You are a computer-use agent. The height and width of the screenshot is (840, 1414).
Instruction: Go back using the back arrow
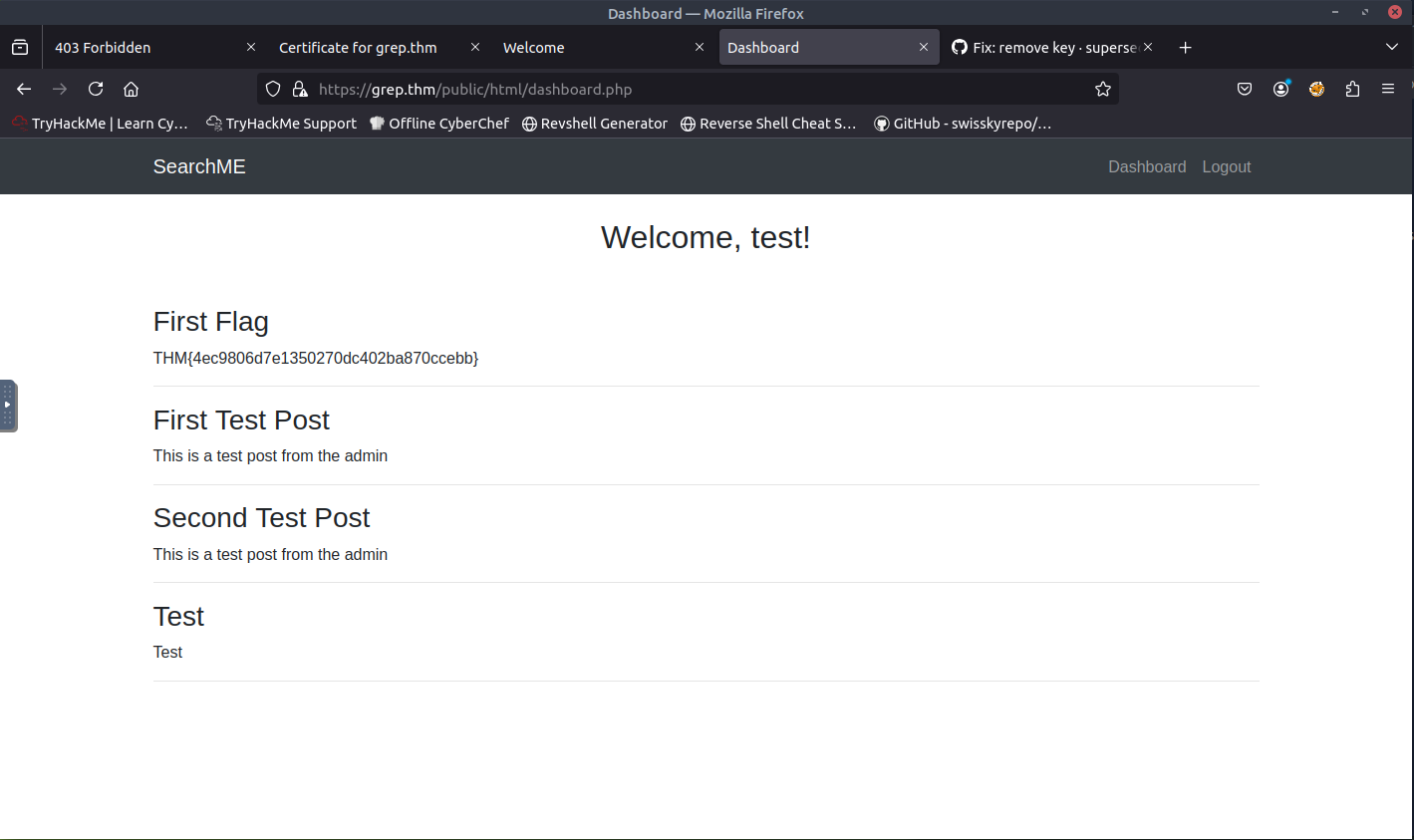coord(24,89)
